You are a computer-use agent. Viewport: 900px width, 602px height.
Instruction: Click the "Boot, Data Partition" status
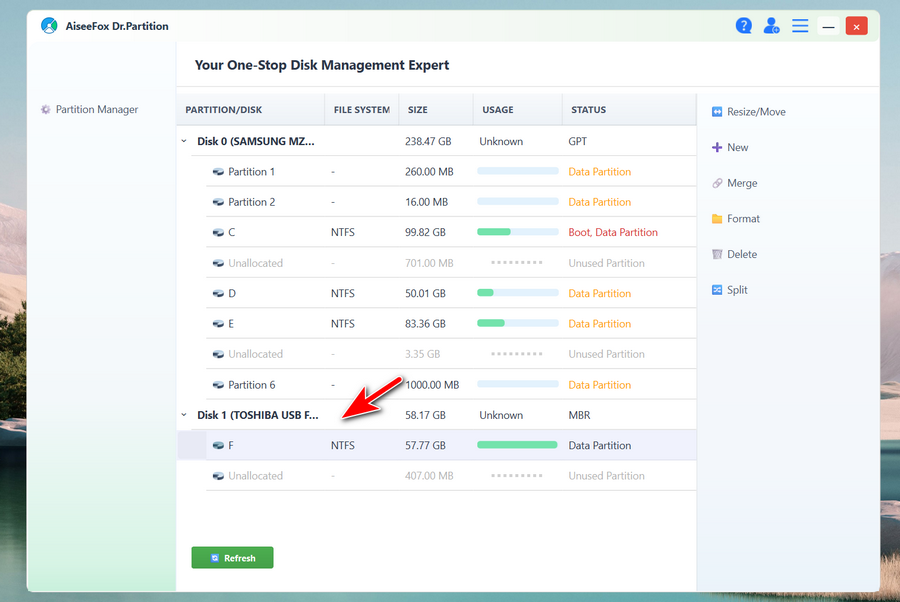tap(613, 232)
